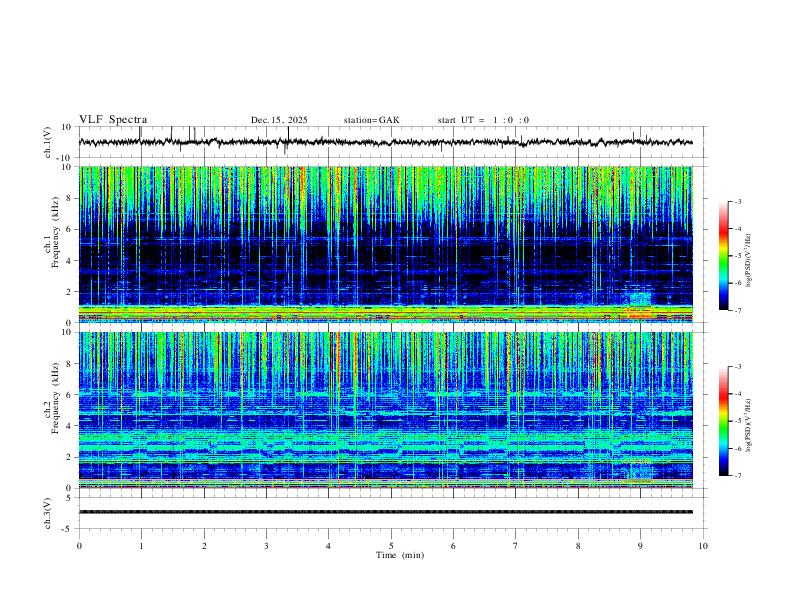The width and height of the screenshot is (792, 612).
Task: Click the ch.1 voltage waveform trace
Action: tap(385, 142)
